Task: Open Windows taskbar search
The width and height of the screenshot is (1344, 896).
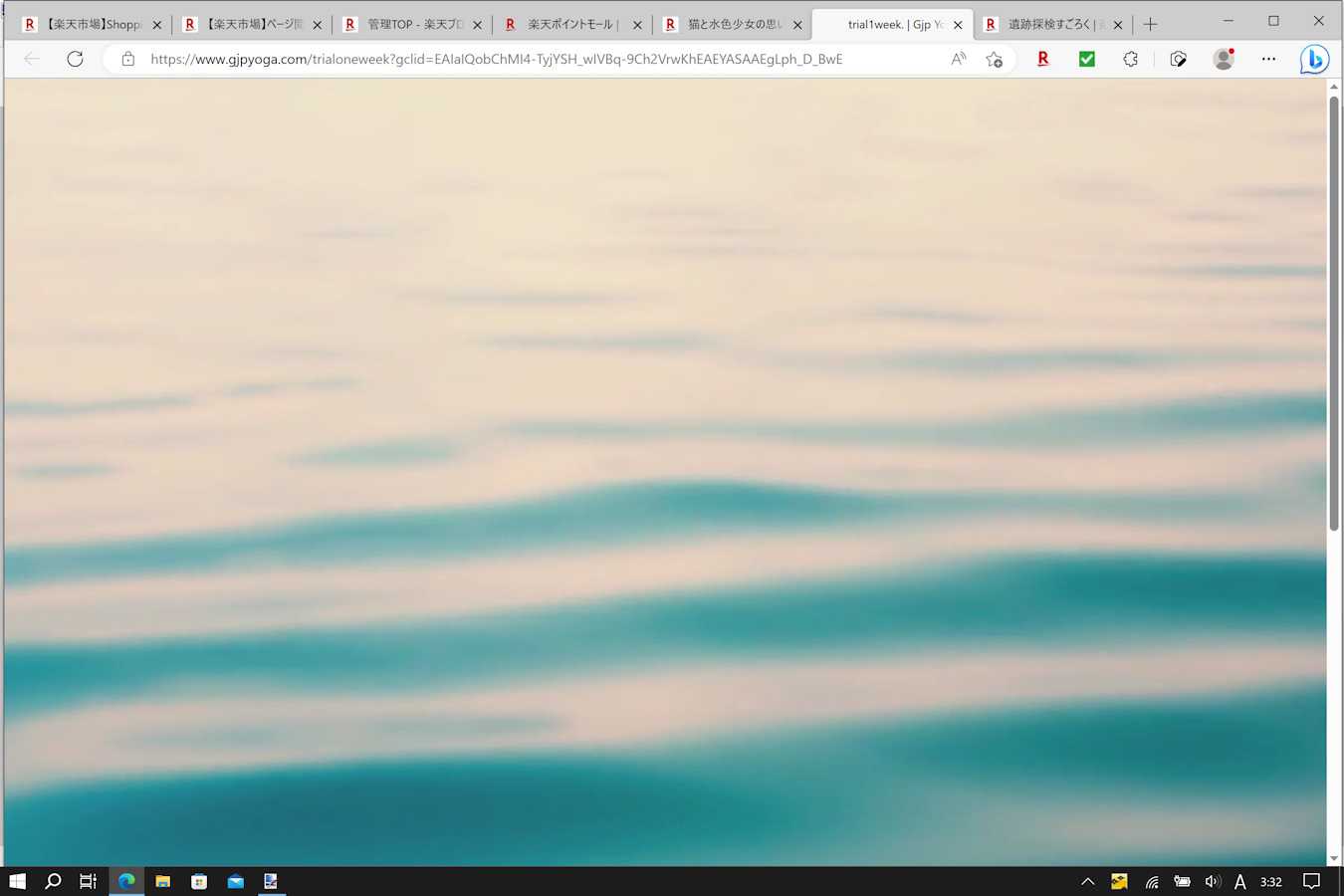Action: 54,881
